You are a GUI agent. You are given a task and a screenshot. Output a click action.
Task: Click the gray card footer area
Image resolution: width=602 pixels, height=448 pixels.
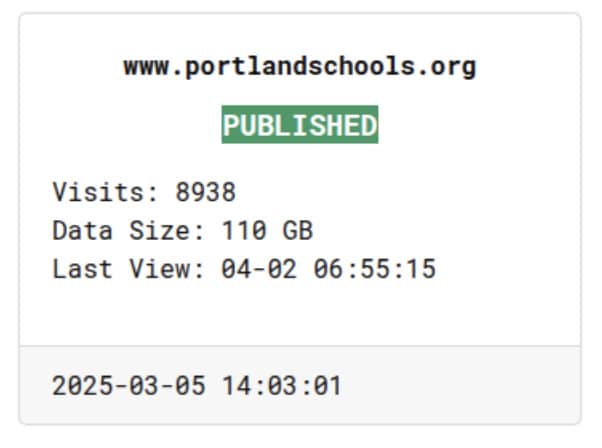[300, 385]
